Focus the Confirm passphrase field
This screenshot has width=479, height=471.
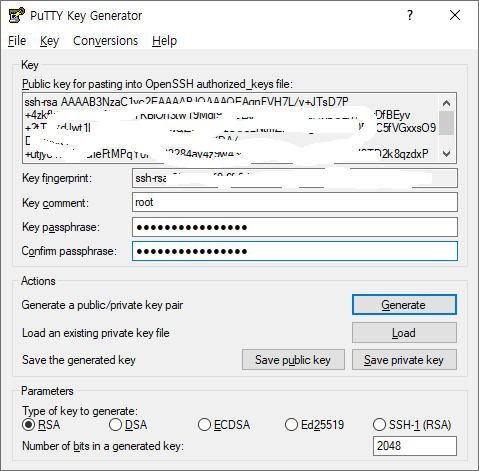(295, 251)
